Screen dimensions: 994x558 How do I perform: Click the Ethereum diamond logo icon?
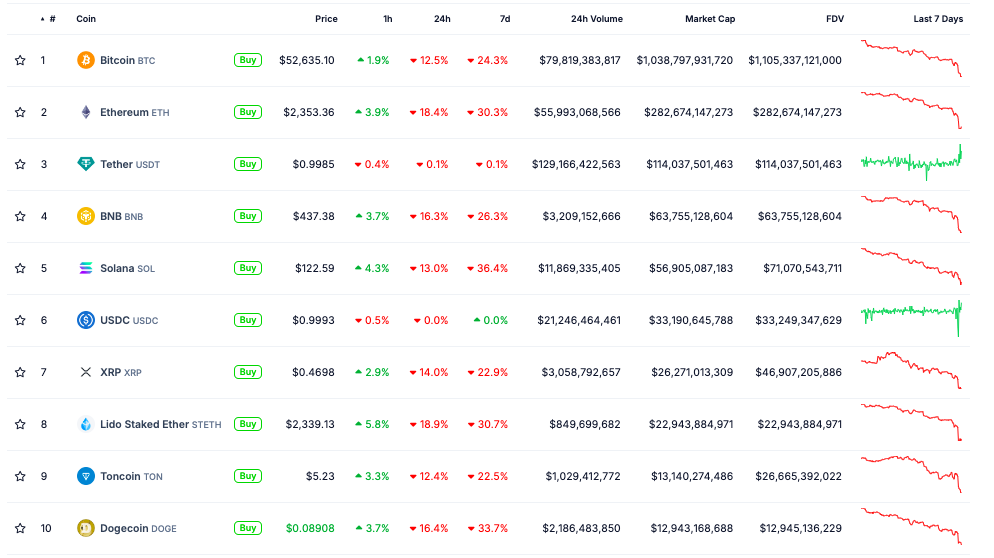[x=86, y=112]
